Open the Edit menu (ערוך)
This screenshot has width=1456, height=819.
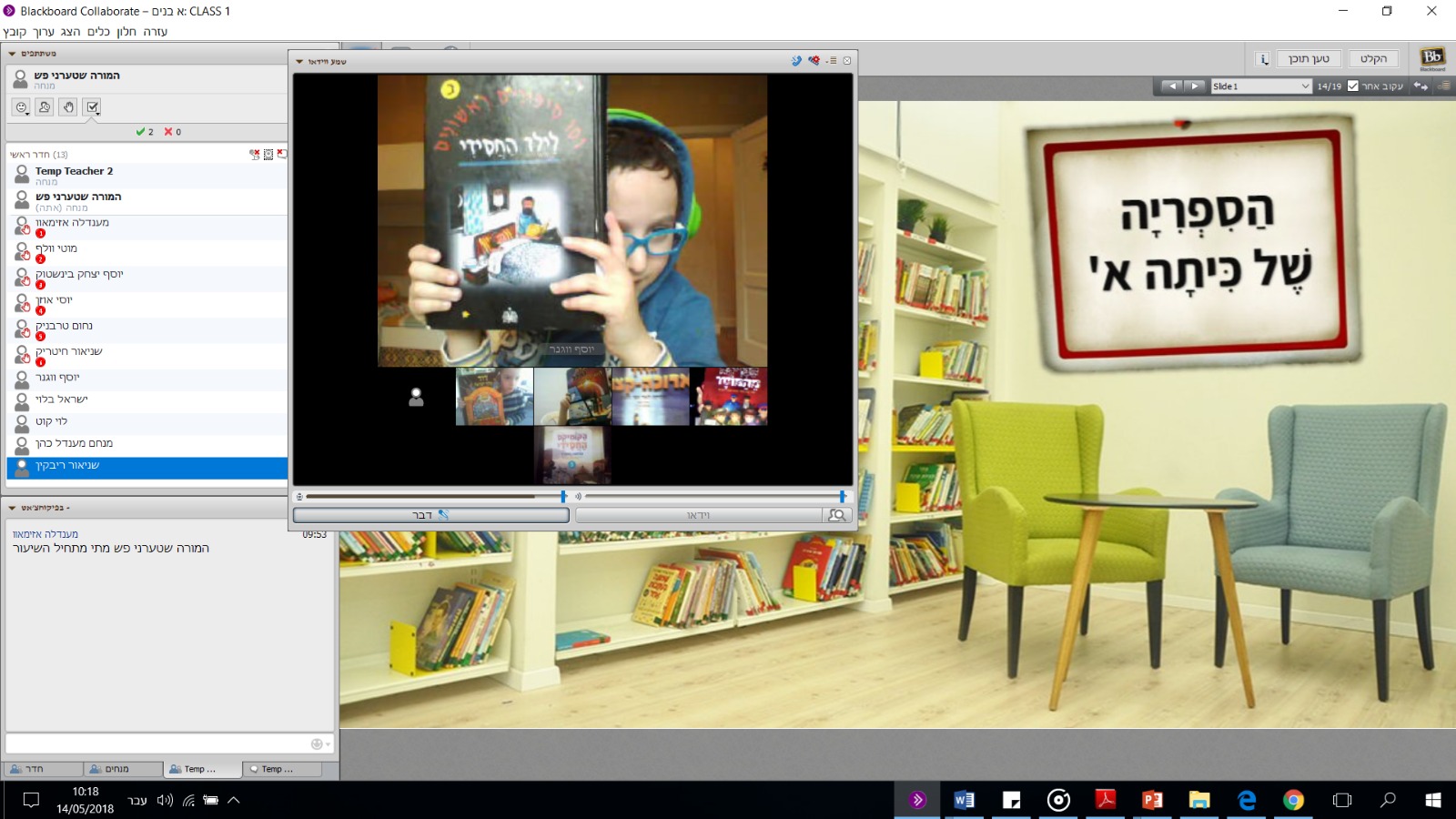[x=44, y=32]
